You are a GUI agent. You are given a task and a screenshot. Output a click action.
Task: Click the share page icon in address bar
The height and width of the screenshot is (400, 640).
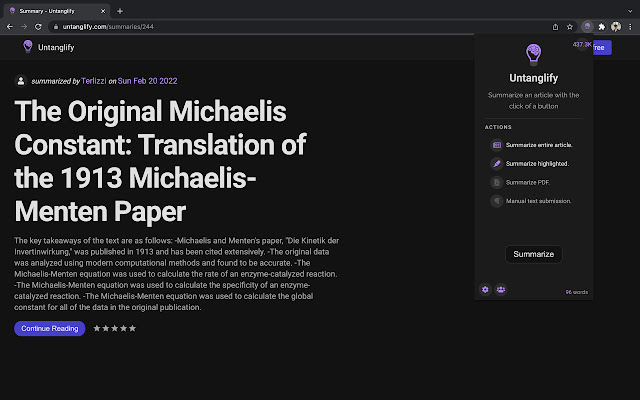click(555, 26)
